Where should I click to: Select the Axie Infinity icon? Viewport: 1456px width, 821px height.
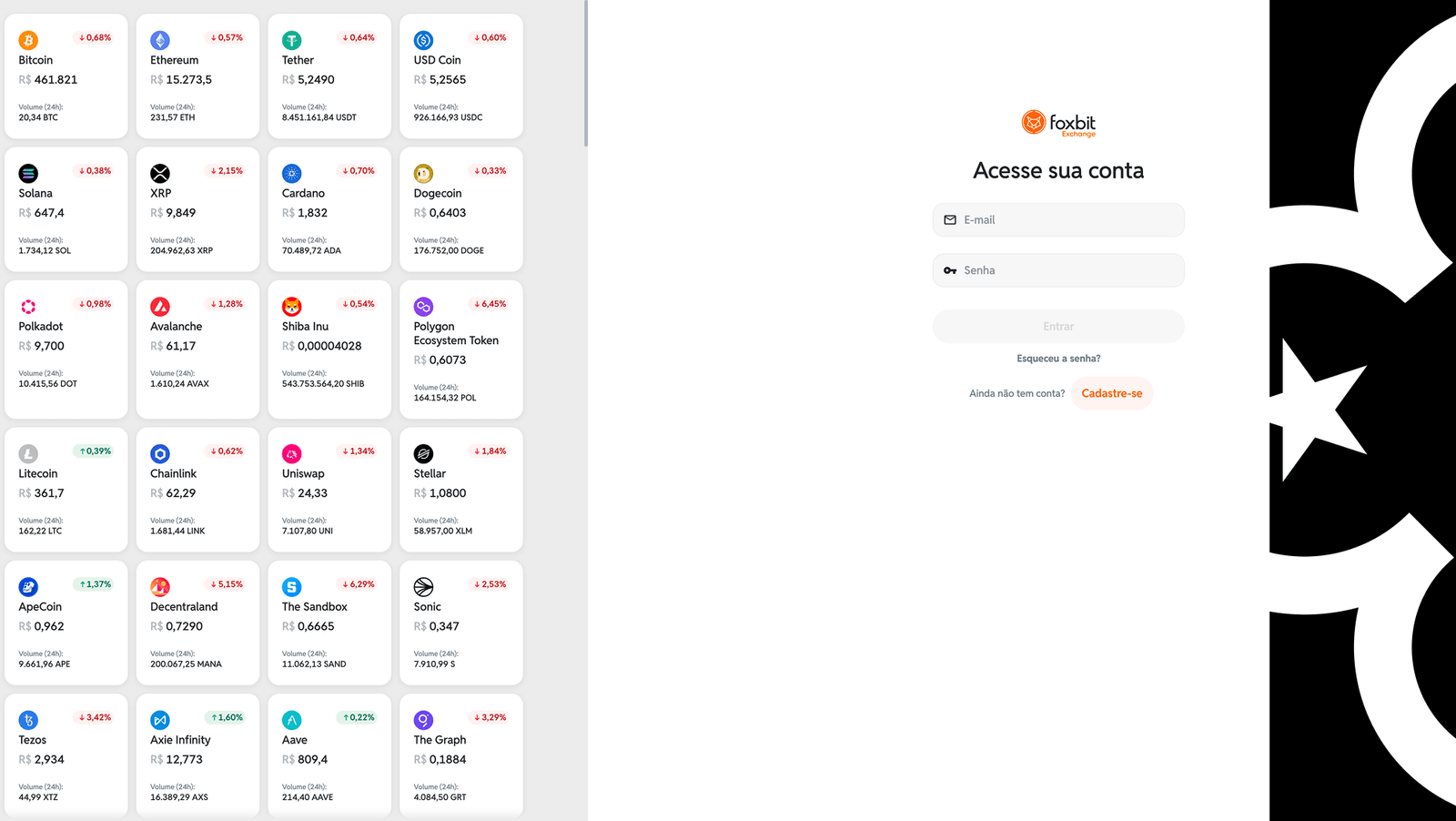click(x=160, y=720)
